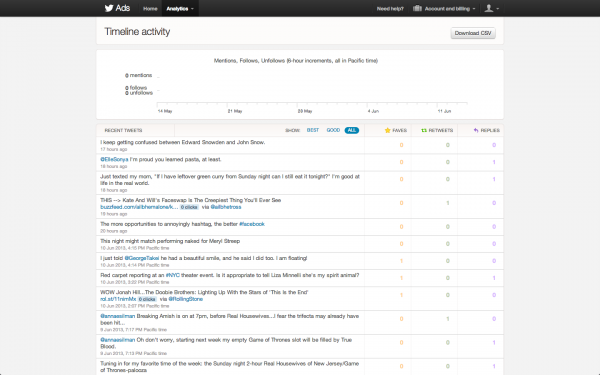Click the 9 Jun 2013, 7:17 PM timestamp
This screenshot has height=375, width=600.
(134, 330)
